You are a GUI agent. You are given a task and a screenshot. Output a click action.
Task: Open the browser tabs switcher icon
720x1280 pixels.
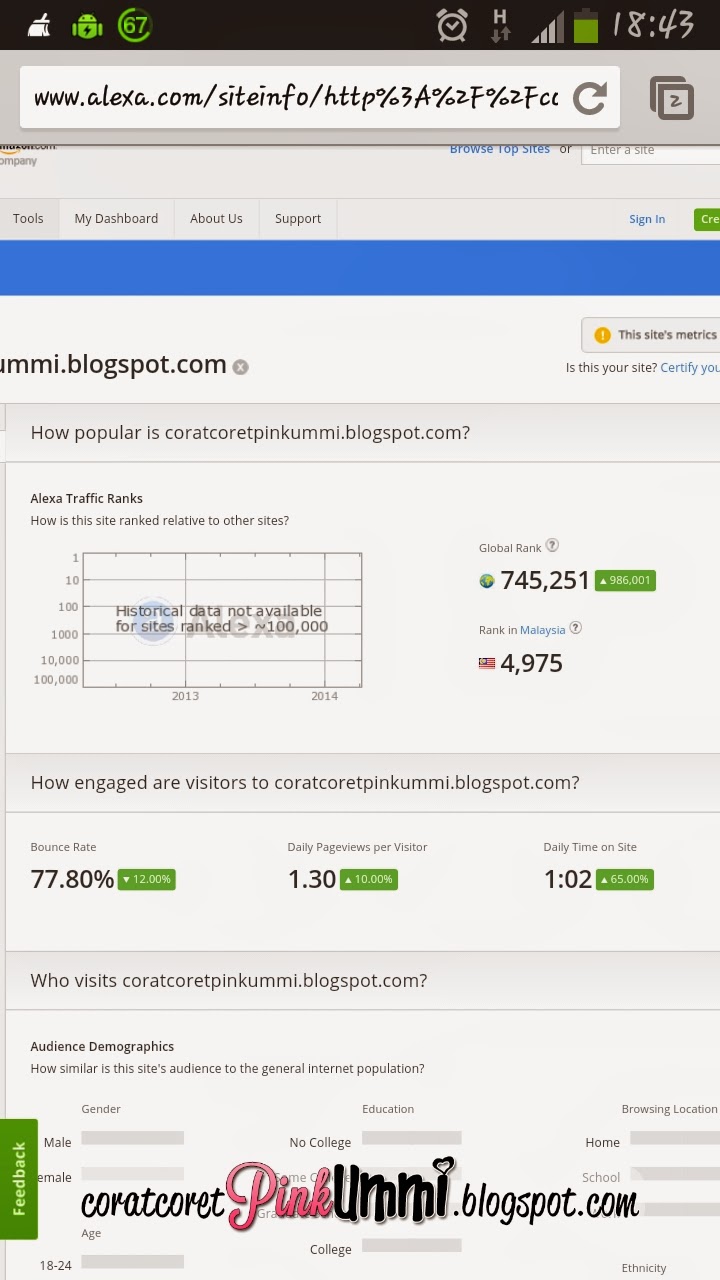[671, 98]
